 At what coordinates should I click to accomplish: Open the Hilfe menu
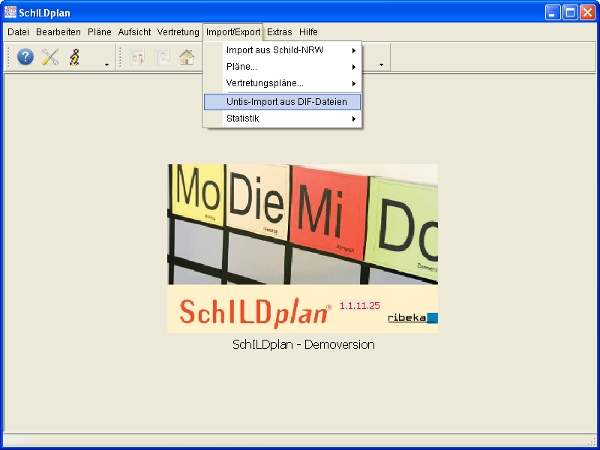pyautogui.click(x=308, y=32)
